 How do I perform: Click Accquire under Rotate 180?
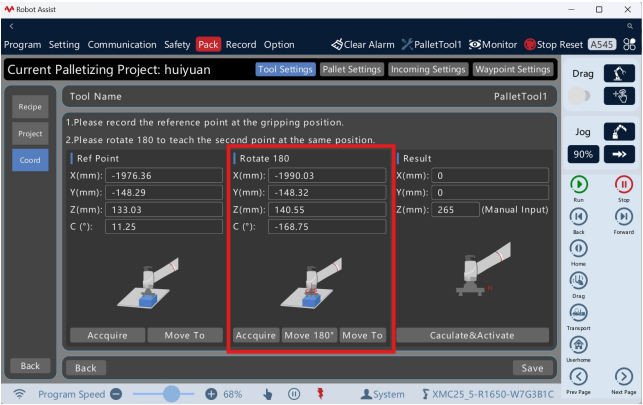point(256,335)
